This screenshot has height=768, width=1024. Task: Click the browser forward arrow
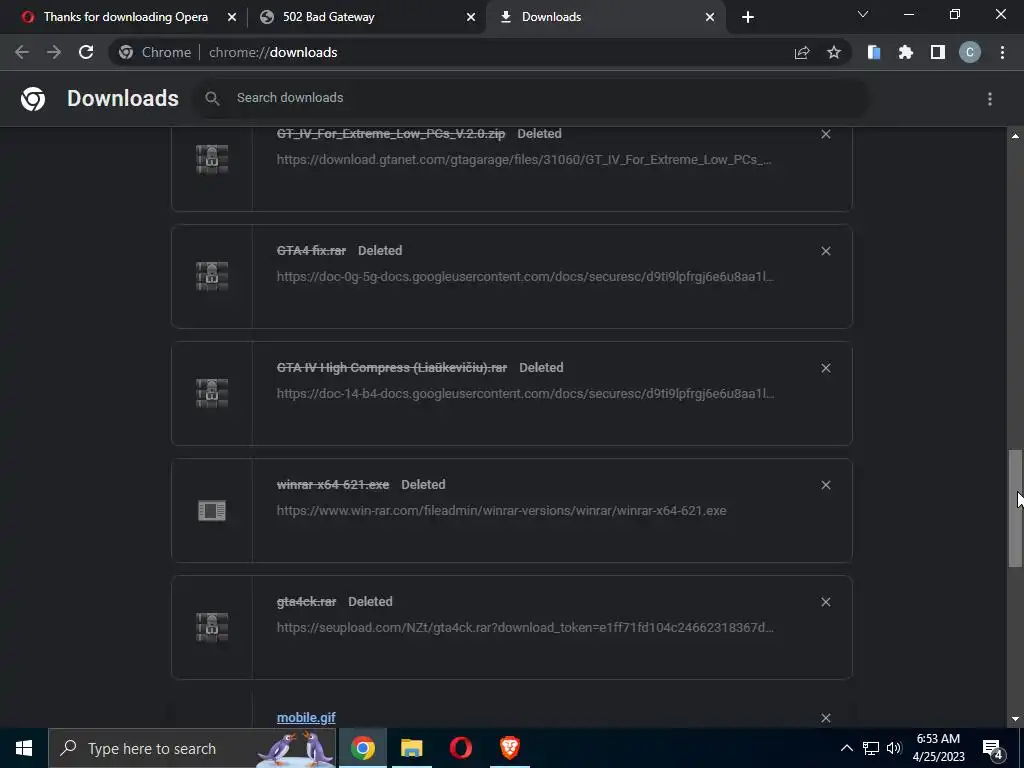pos(54,52)
